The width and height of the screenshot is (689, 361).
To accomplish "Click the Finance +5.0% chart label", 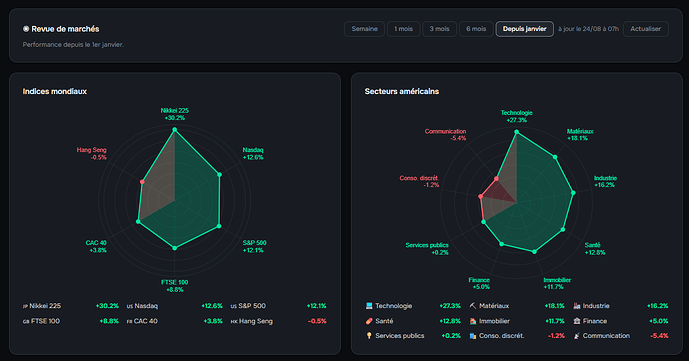I will coord(479,283).
